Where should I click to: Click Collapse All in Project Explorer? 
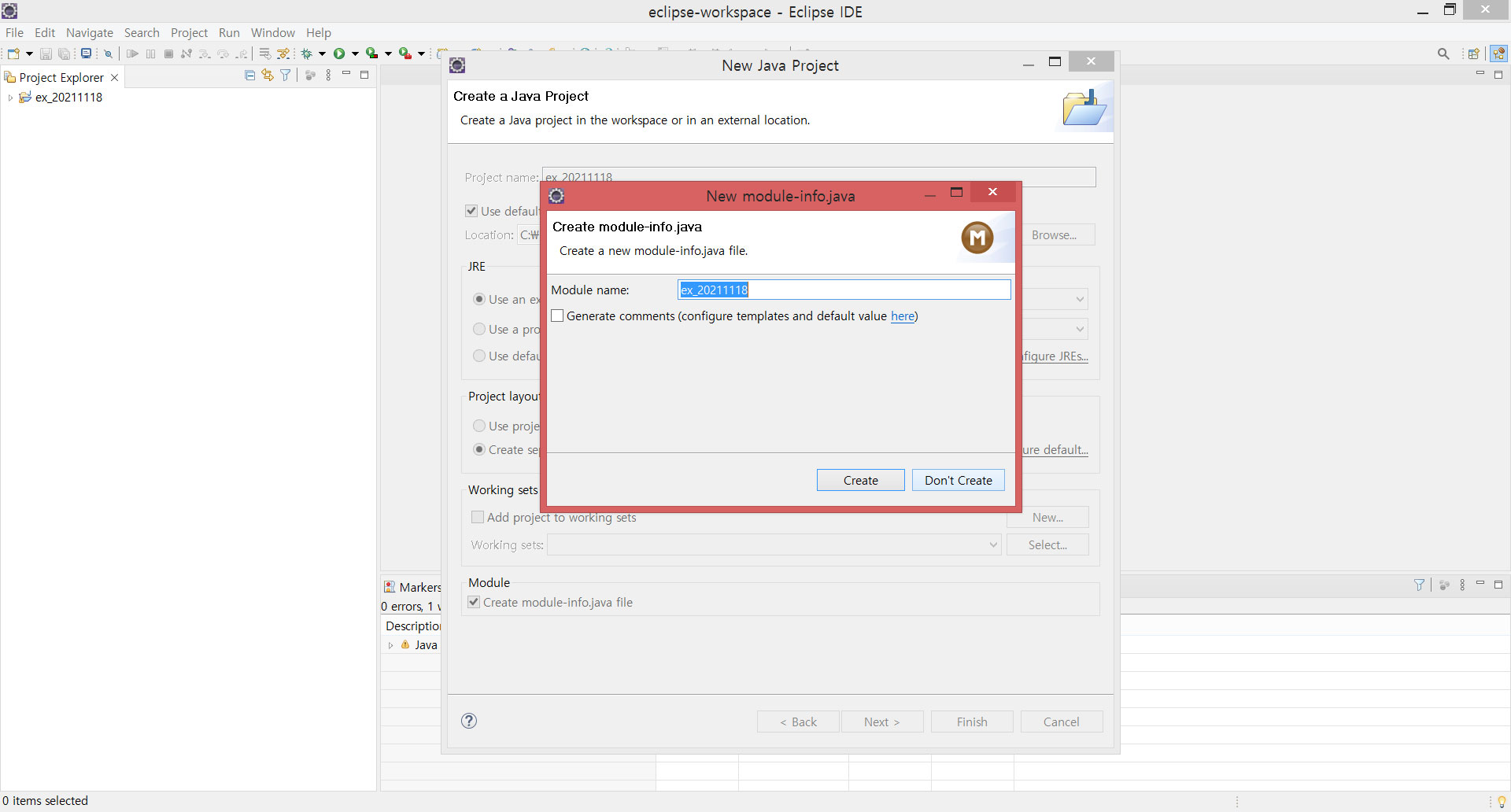click(249, 76)
